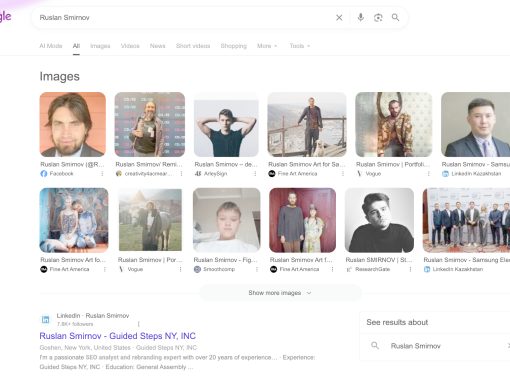
Task: Click Ruslan Smirnov in See results about
Action: click(x=415, y=346)
